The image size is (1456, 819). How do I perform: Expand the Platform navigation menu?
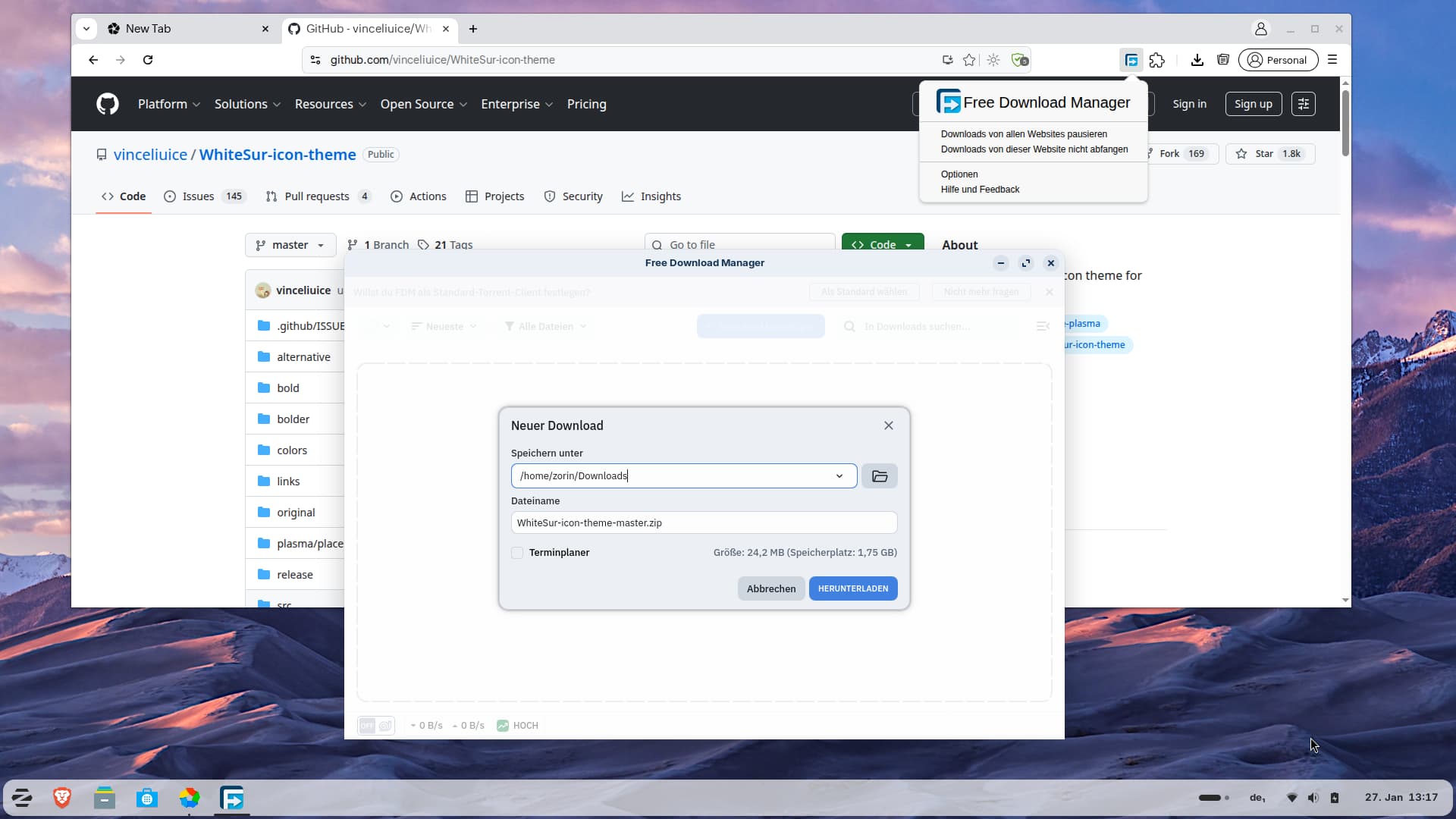pos(168,104)
